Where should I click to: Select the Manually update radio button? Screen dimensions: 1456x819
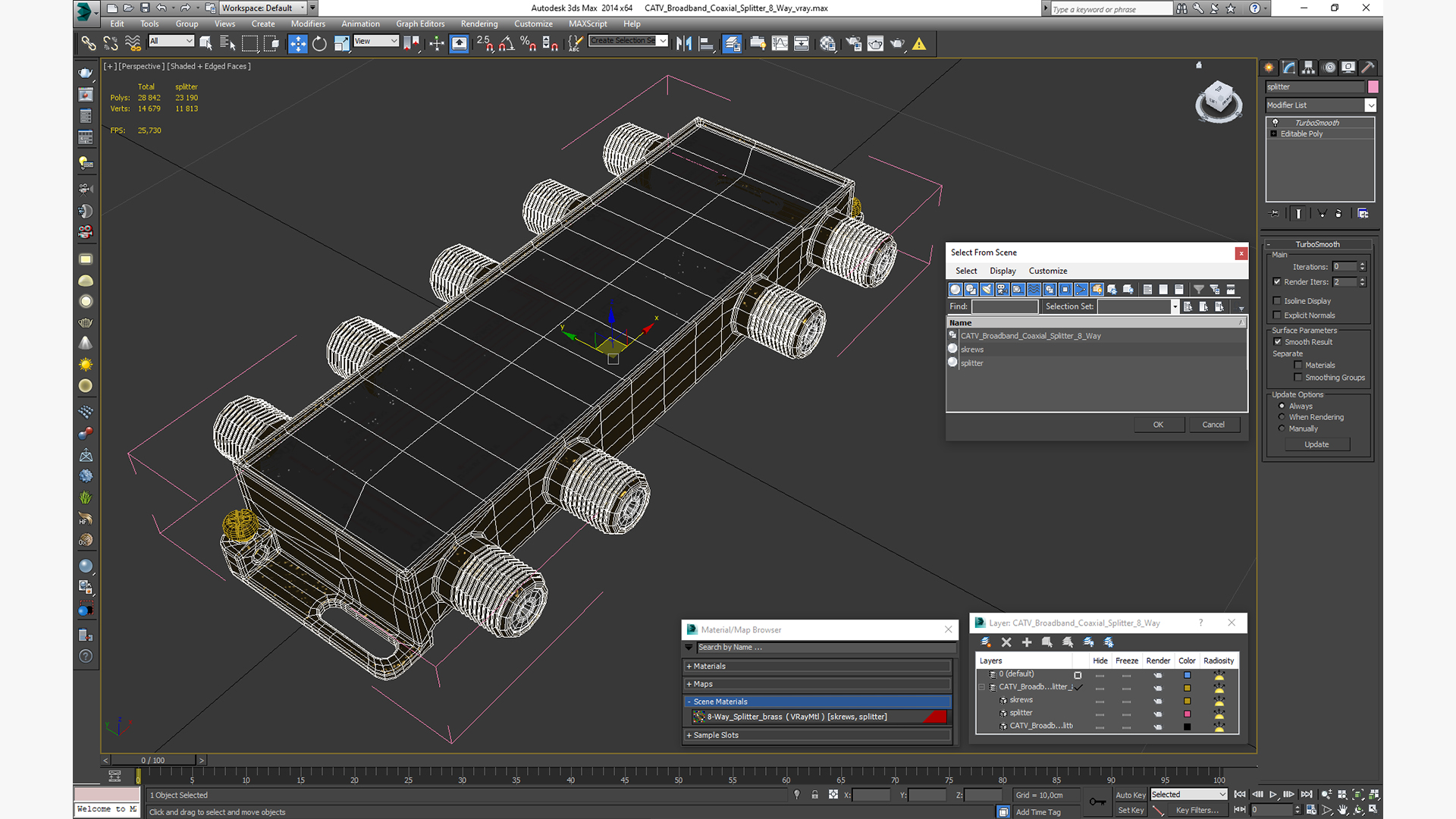pyautogui.click(x=1282, y=428)
